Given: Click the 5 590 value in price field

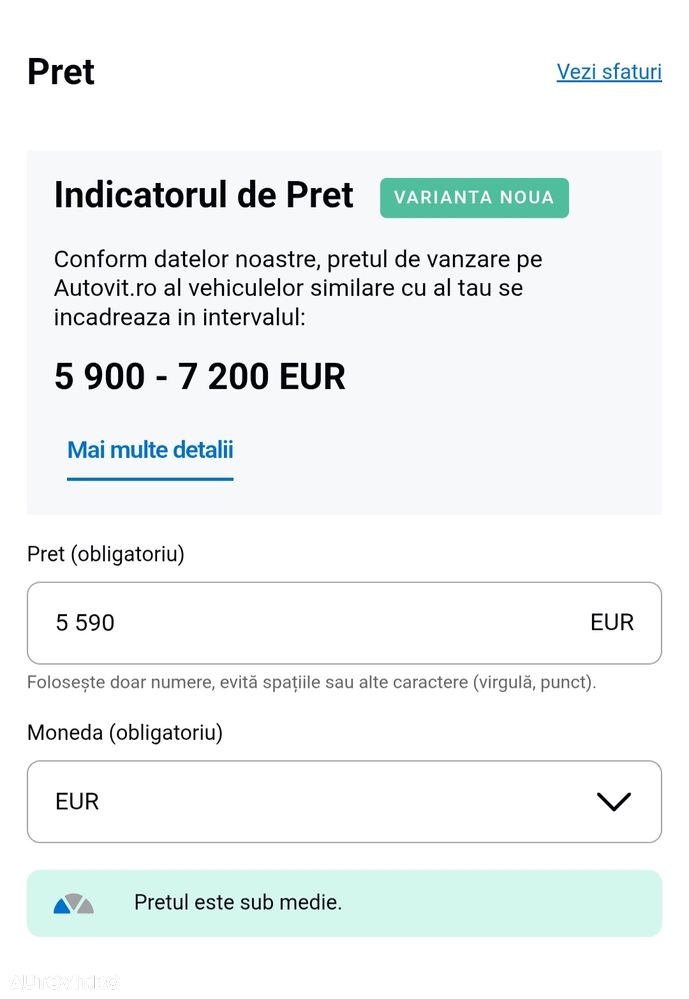Looking at the screenshot, I should pyautogui.click(x=85, y=623).
